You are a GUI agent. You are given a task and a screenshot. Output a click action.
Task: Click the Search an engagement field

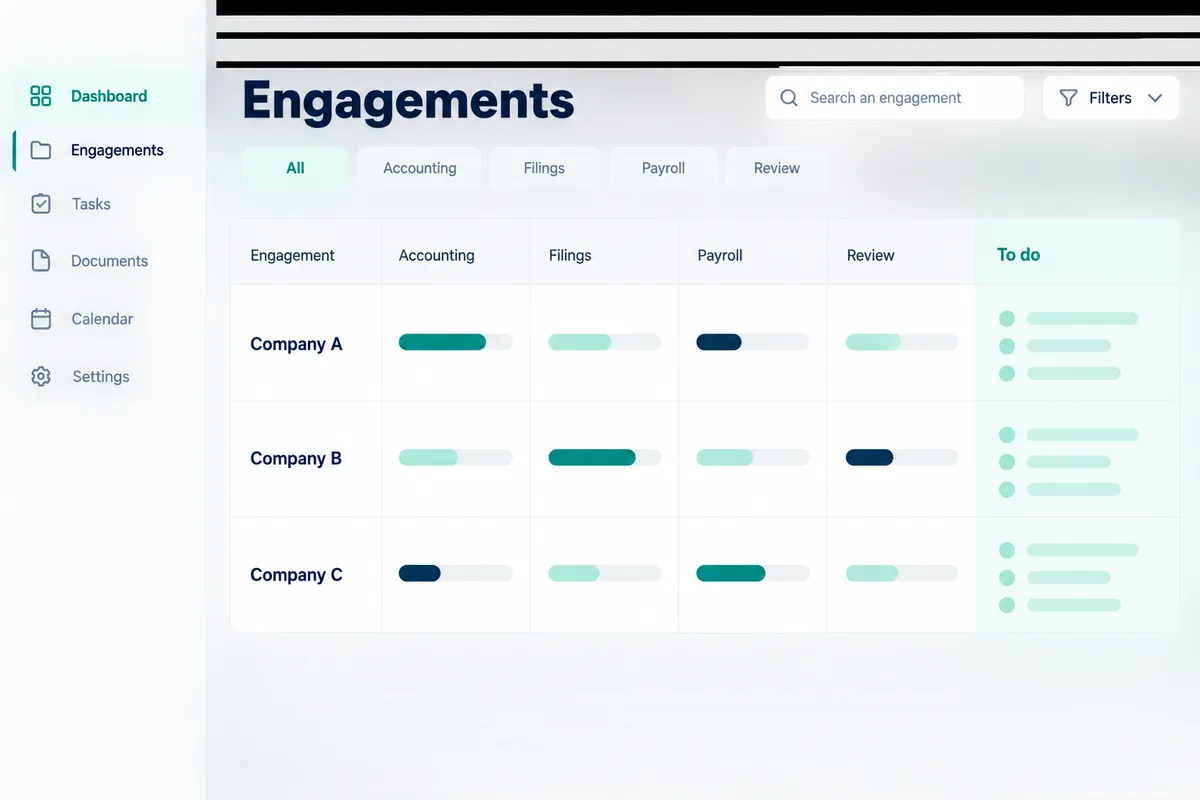click(895, 98)
